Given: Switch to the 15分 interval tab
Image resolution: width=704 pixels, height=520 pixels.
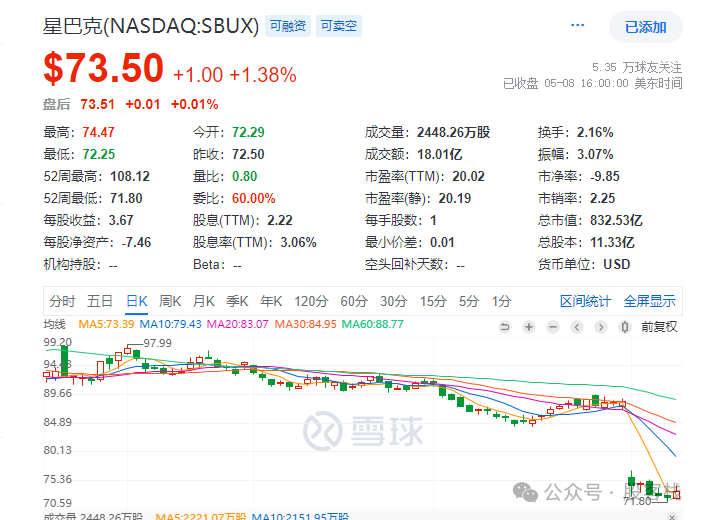Looking at the screenshot, I should point(433,301).
